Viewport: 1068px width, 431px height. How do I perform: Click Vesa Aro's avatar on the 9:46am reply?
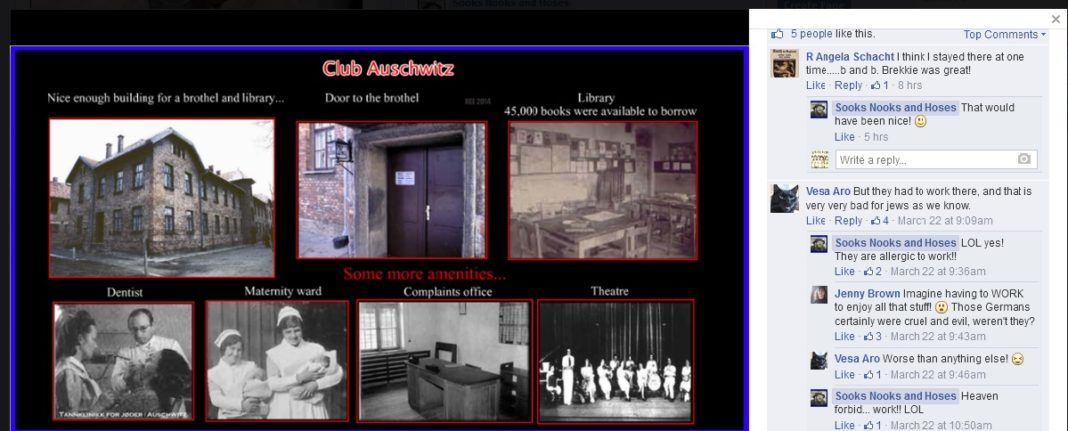click(819, 361)
